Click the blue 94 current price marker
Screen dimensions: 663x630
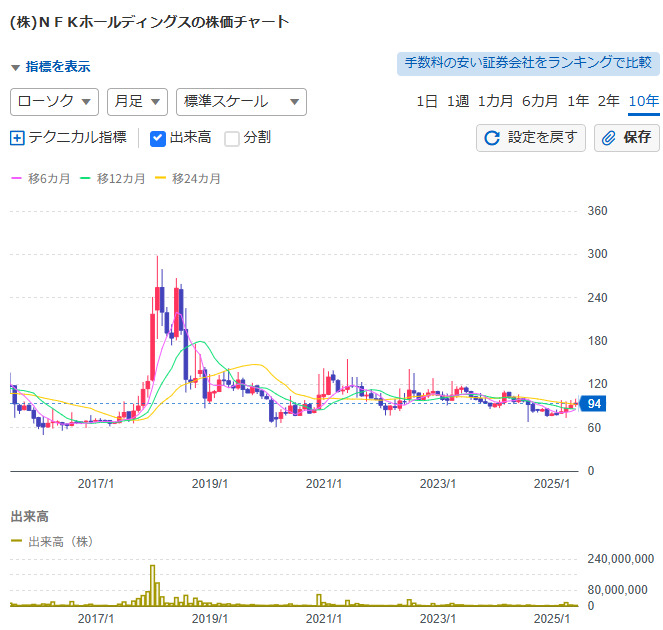click(593, 404)
